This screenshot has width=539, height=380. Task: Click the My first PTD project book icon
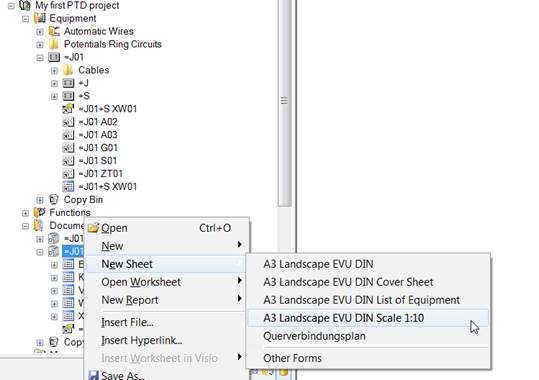[25, 6]
